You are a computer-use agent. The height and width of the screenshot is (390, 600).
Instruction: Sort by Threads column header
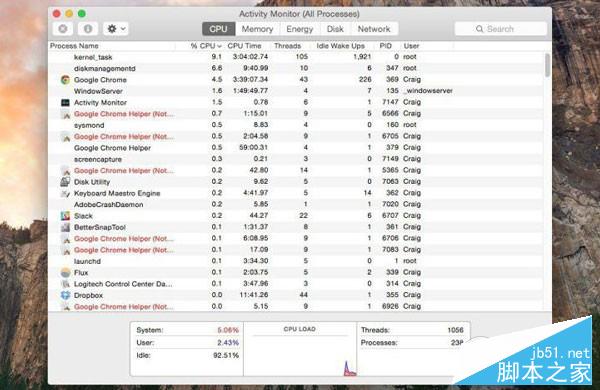coord(287,46)
